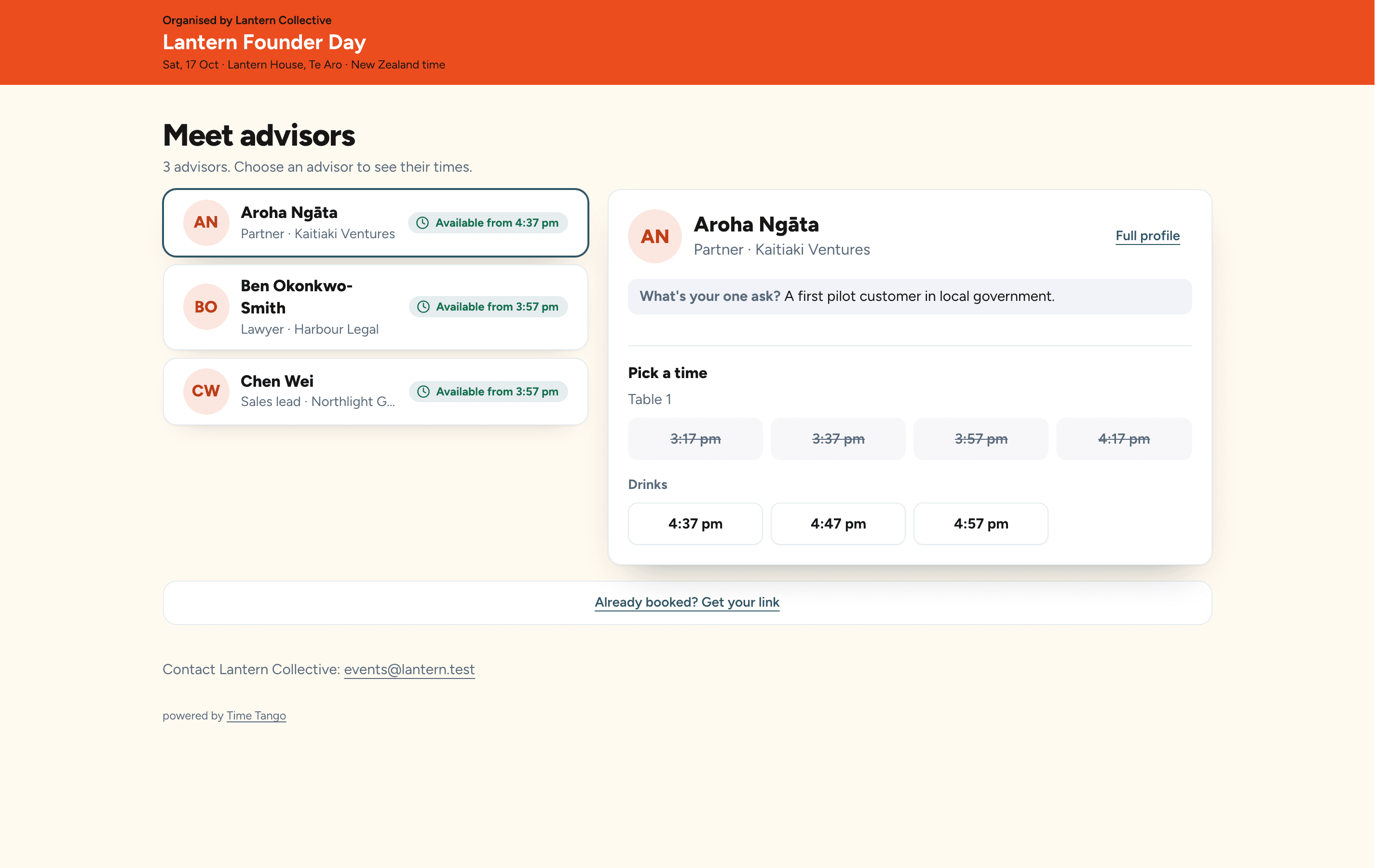Image resolution: width=1389 pixels, height=868 pixels.
Task: Click events@lantern.test email link
Action: (x=409, y=669)
